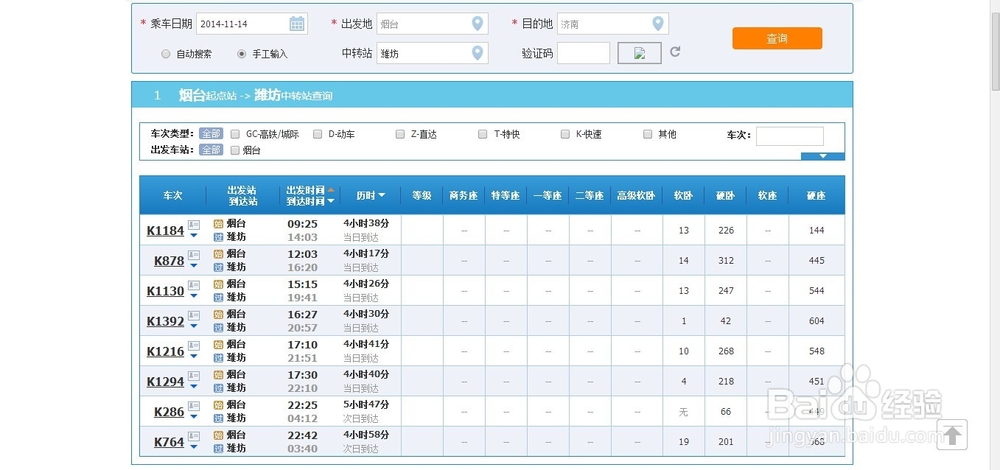Focus the 车次 train number filter field
The image size is (1000, 470).
pos(790,136)
